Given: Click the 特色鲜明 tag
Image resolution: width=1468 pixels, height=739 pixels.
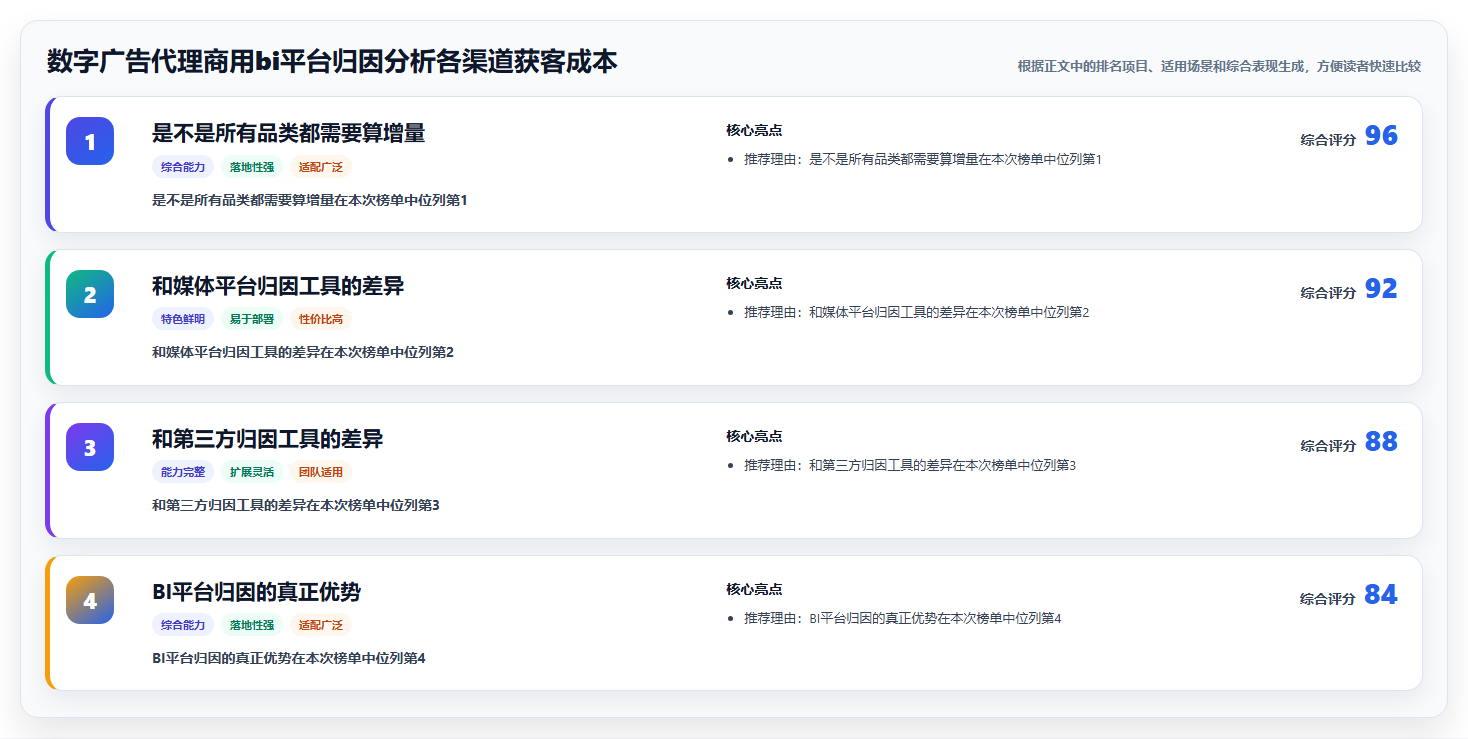Looking at the screenshot, I should point(183,320).
